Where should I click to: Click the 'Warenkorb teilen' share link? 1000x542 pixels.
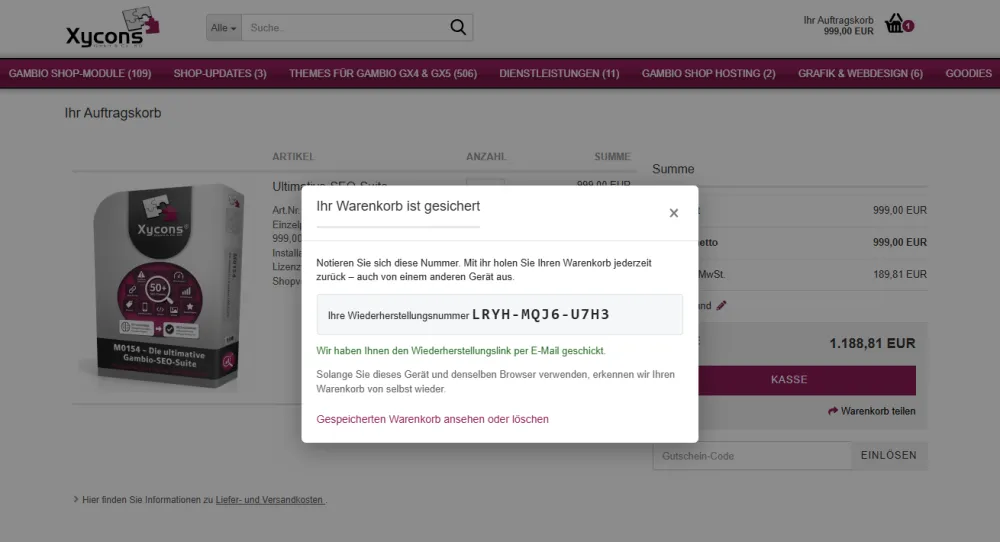coord(878,411)
